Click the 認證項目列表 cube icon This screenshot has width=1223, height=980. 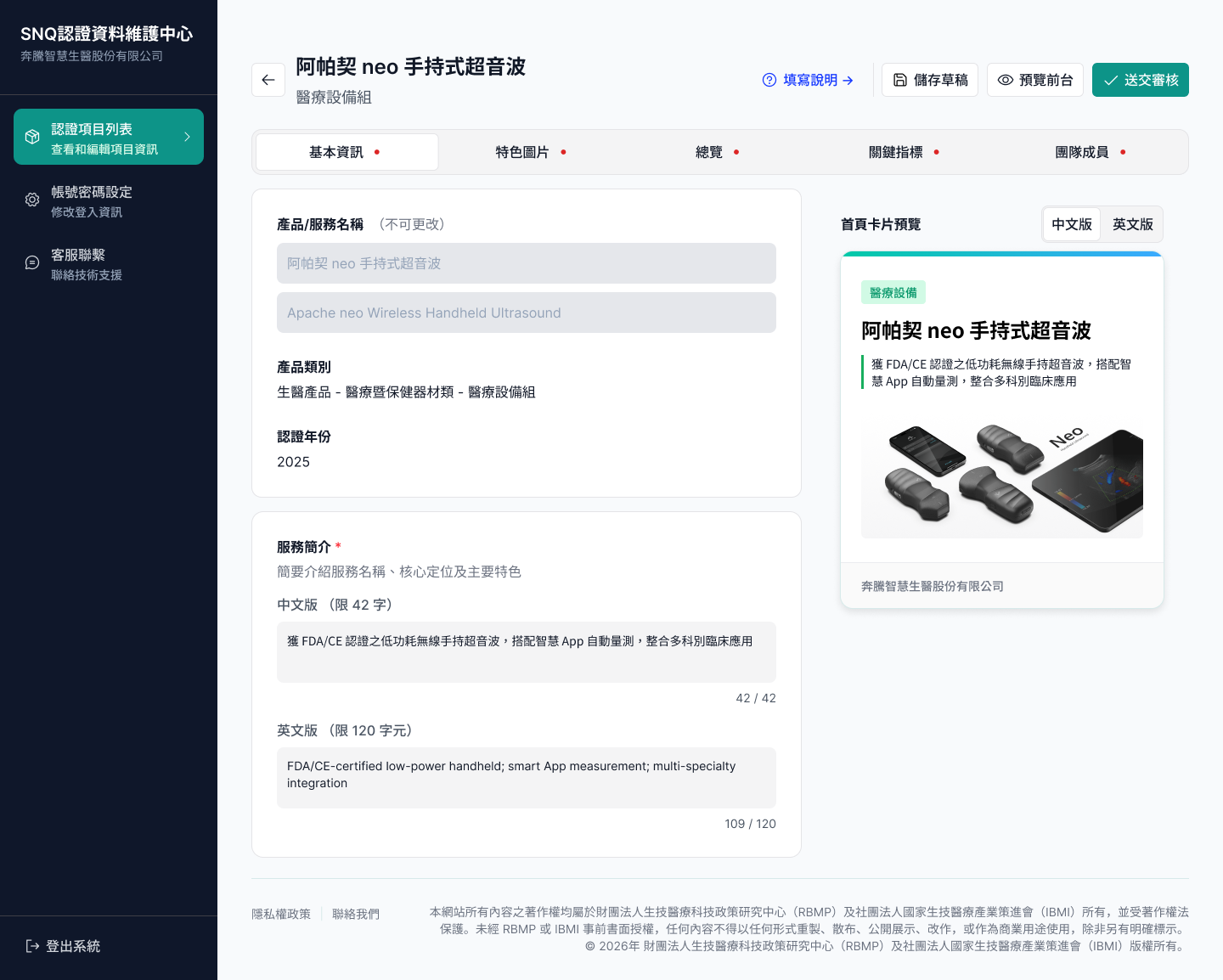coord(32,137)
